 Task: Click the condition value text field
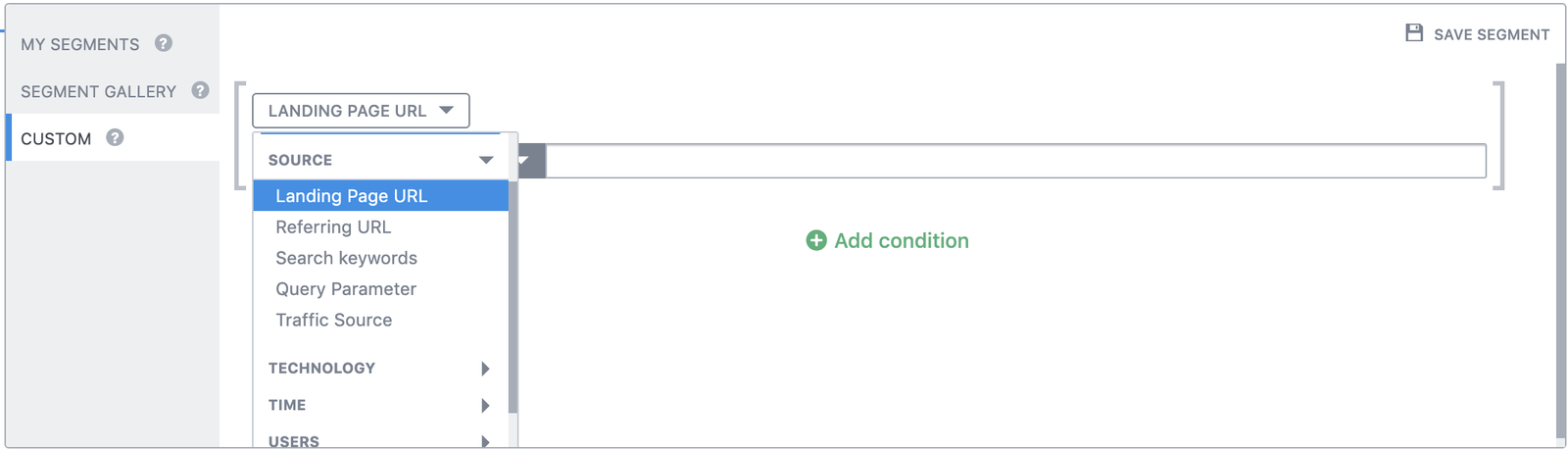click(1014, 161)
